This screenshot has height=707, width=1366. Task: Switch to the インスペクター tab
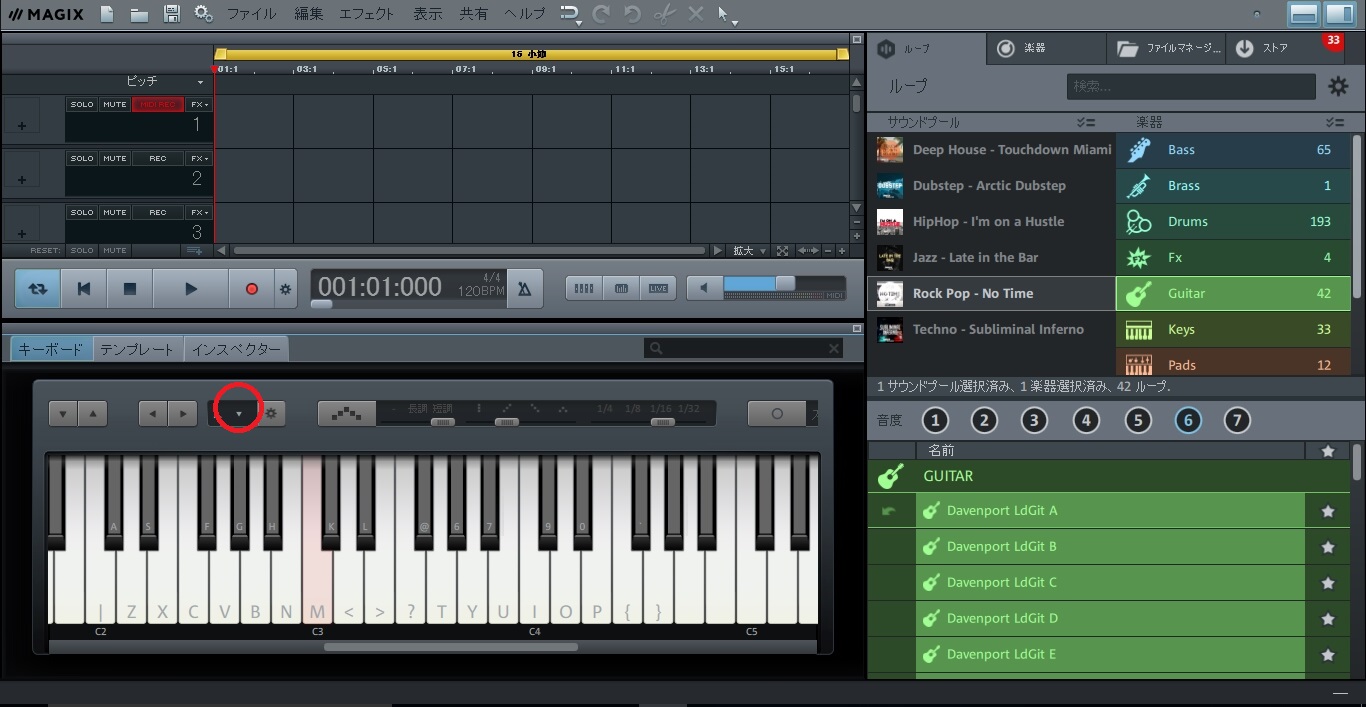[236, 349]
